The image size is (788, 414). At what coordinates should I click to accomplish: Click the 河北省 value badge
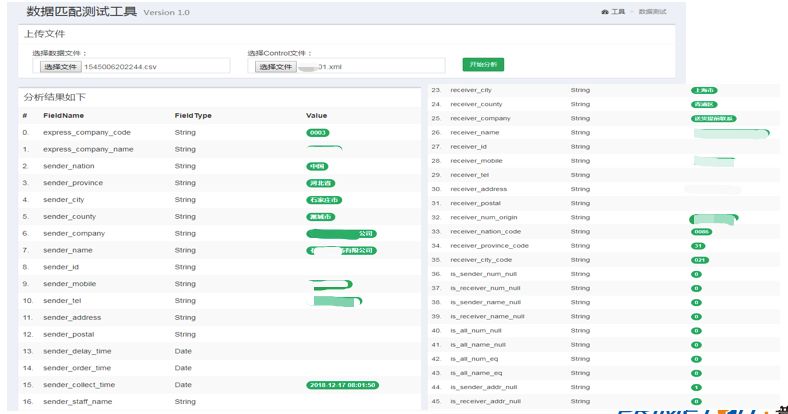(321, 183)
